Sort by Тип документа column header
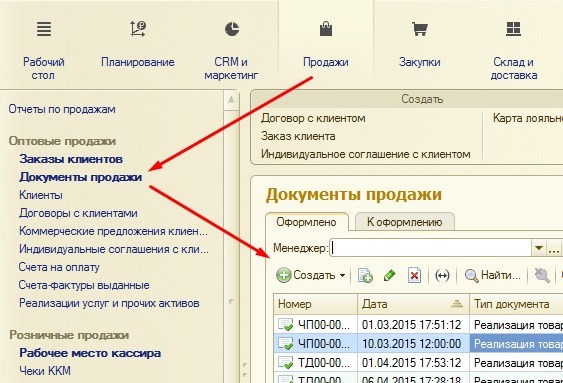Image resolution: width=563 pixels, height=383 pixels. [x=516, y=304]
